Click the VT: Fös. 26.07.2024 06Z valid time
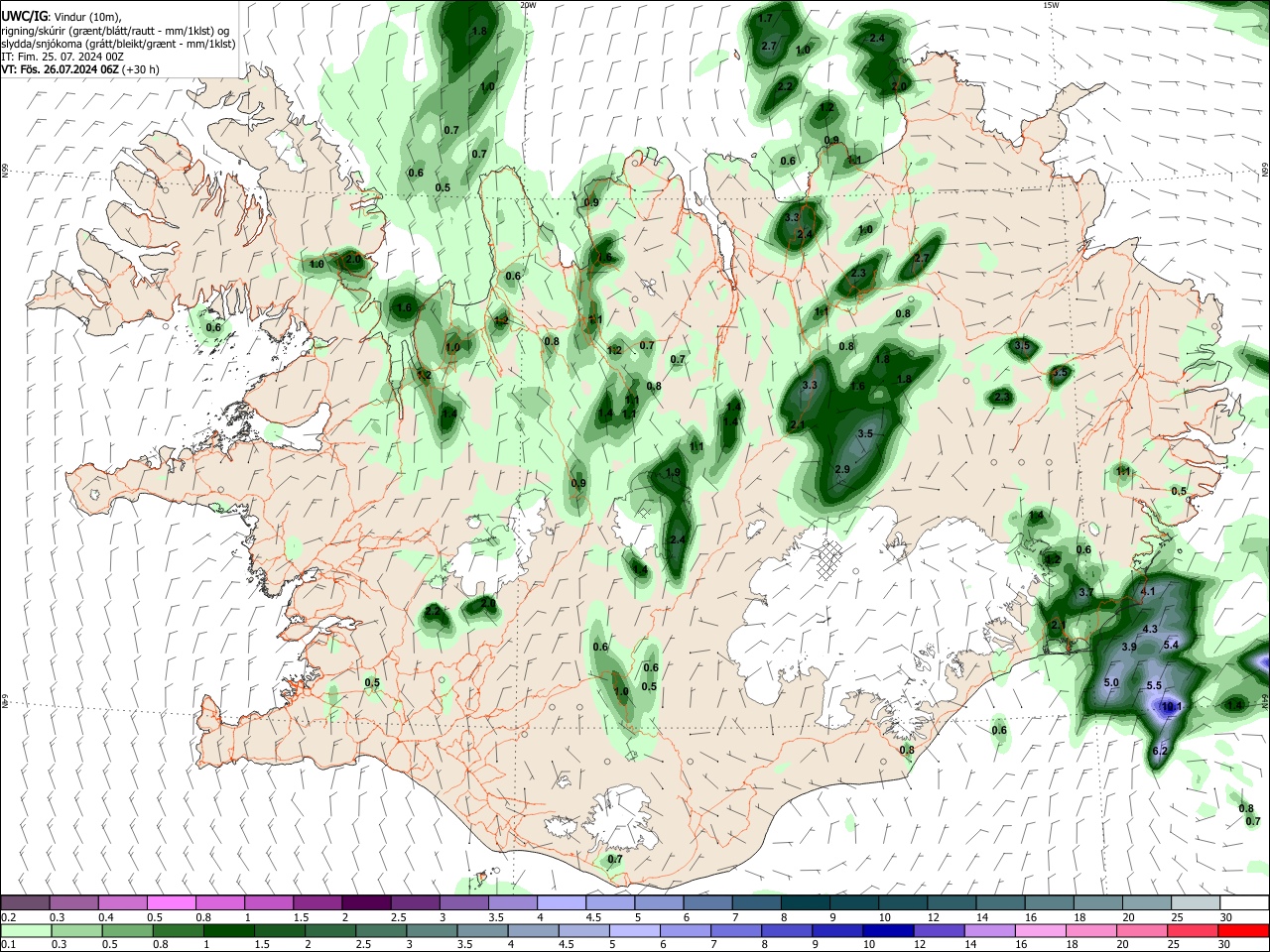The width and height of the screenshot is (1270, 952). pos(79,69)
